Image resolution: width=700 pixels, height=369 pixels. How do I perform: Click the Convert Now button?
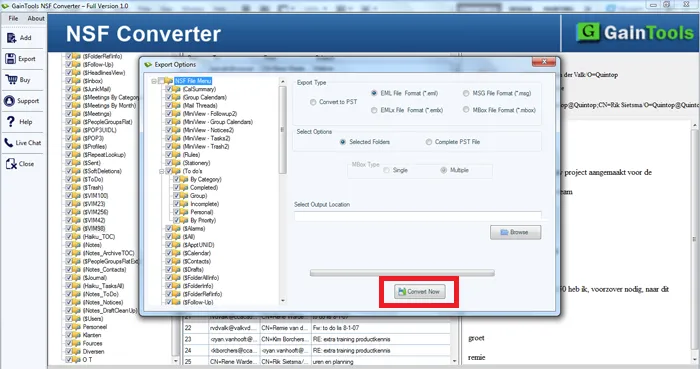(419, 291)
